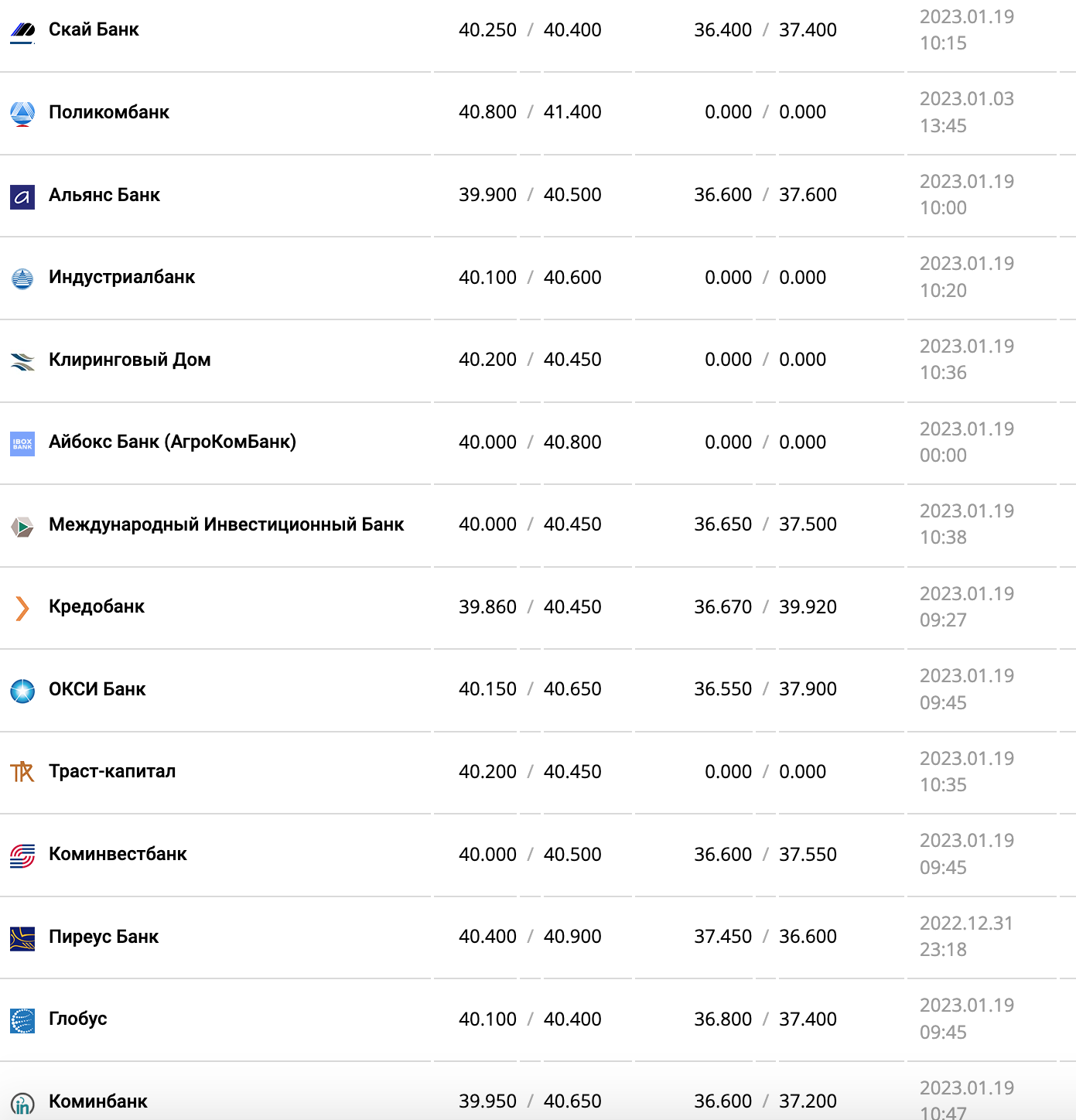Click the Кредобанк orange chevron logo

22,609
